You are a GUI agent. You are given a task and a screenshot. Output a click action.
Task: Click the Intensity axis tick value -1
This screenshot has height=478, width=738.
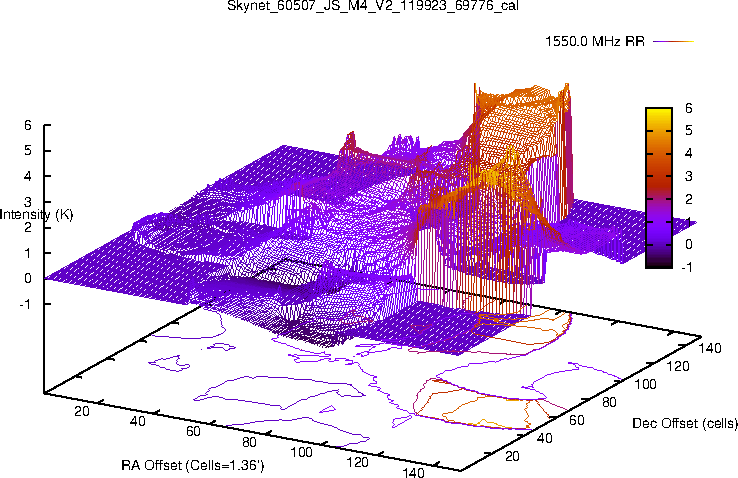pyautogui.click(x=25, y=304)
